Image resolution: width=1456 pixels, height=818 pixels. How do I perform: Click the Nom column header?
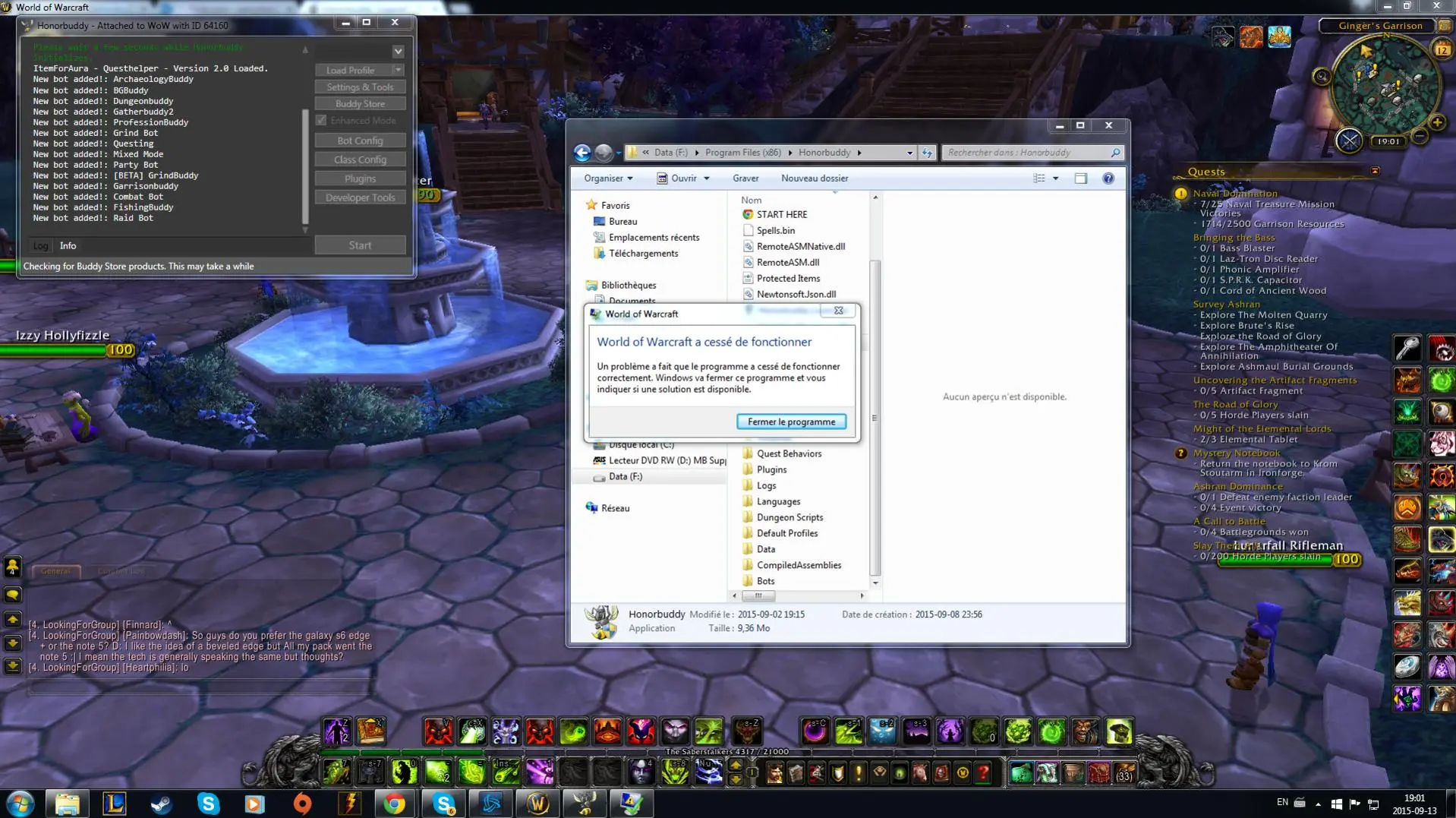[751, 201]
